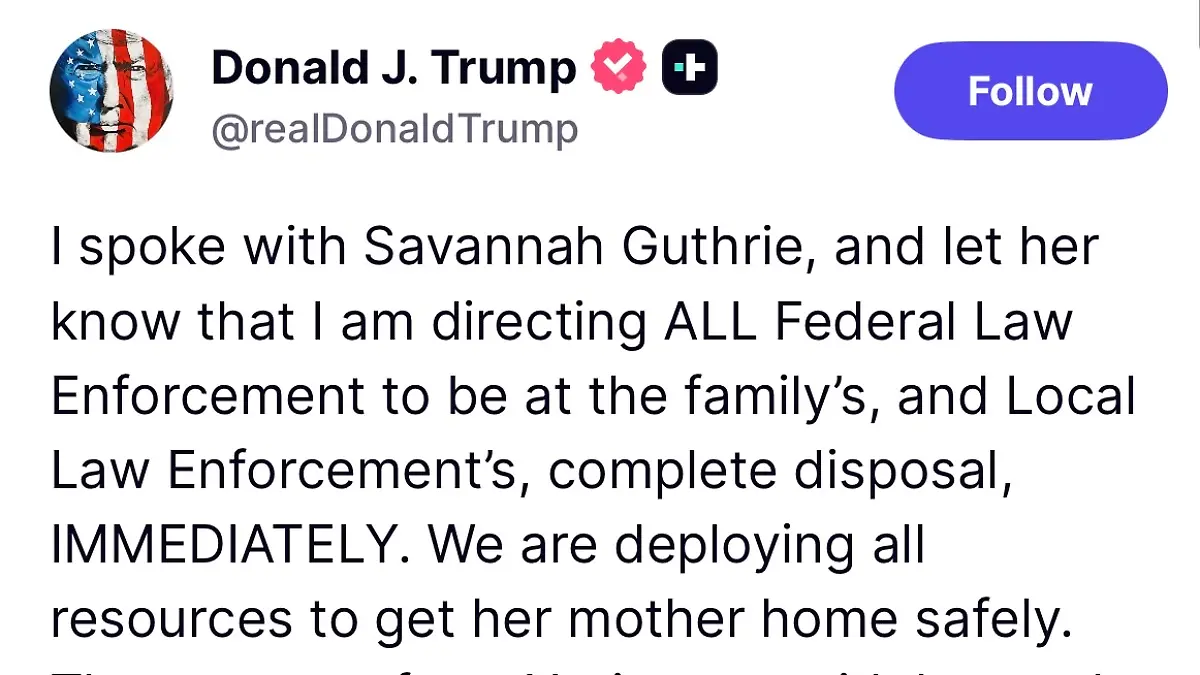Click the word "Enforcement" starting the third line
Screen dimensions: 1200x675
click(207, 397)
